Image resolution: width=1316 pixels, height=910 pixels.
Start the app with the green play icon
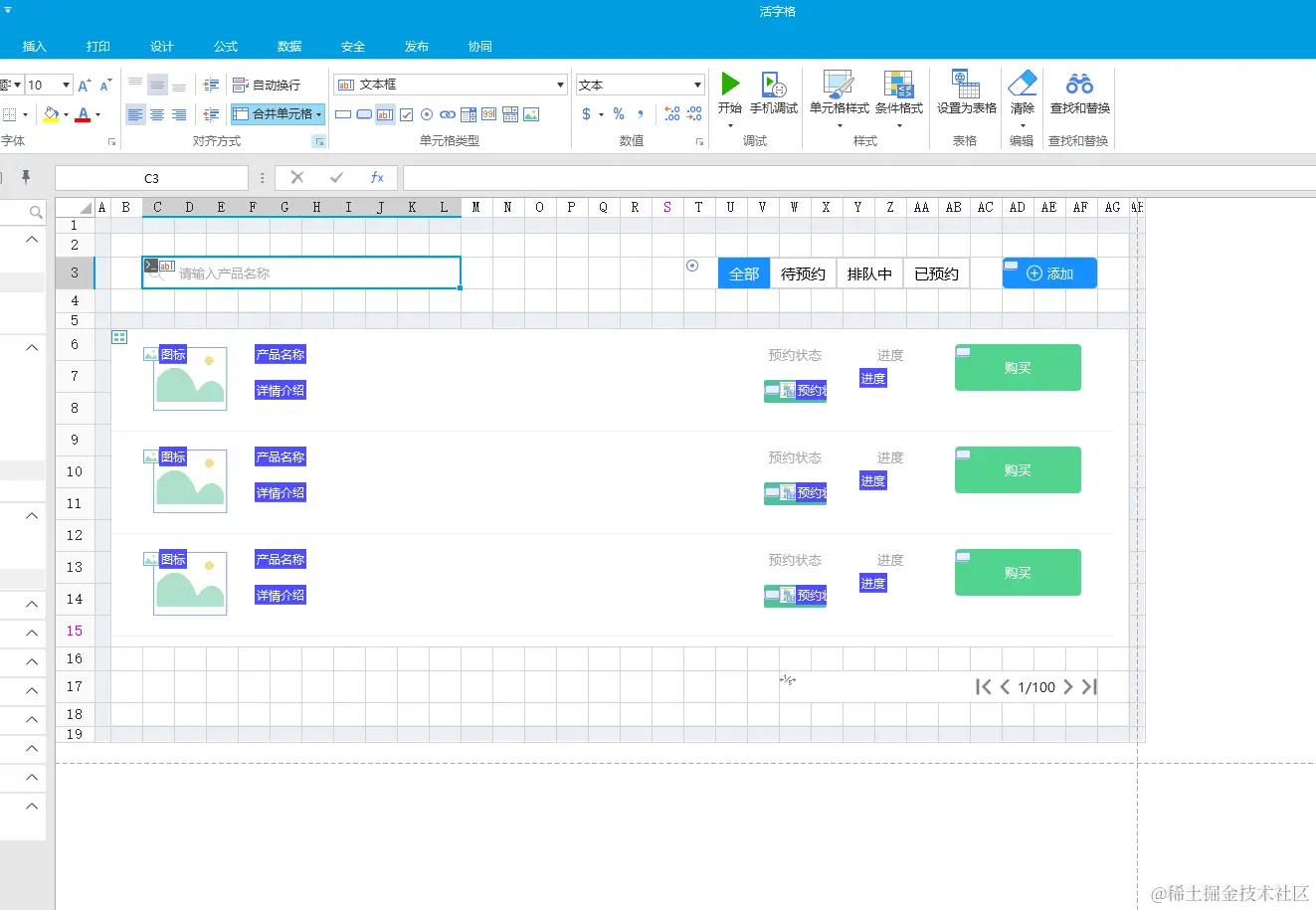click(x=730, y=84)
